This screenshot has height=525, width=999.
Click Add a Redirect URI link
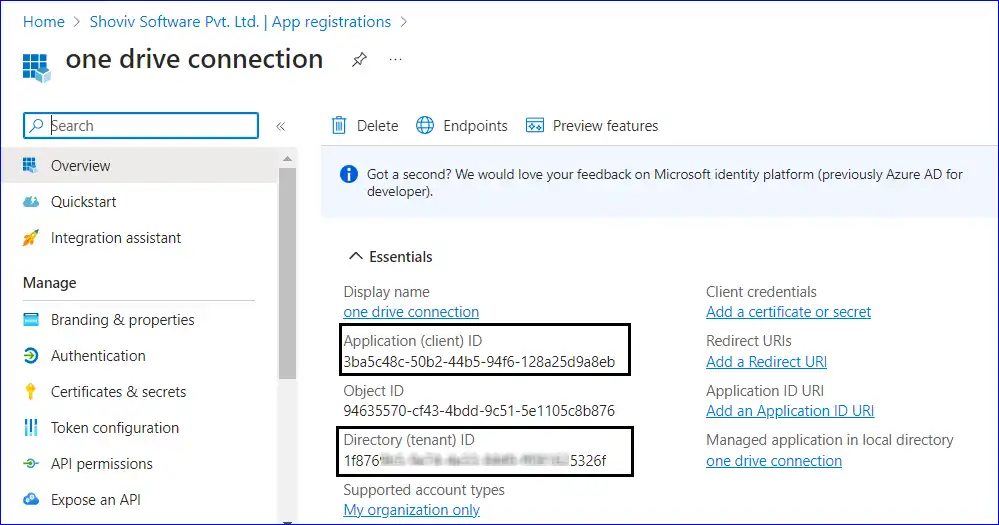(766, 362)
